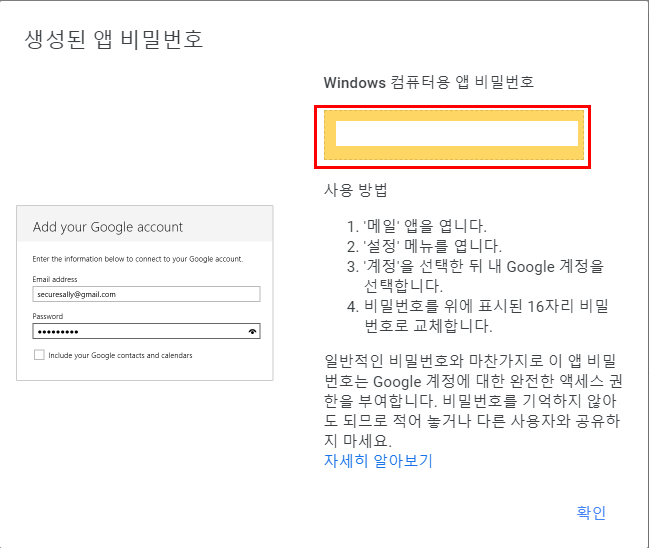Viewport: 649px width, 548px height.
Task: Click the warning paragraph about 완전한 액세스 권한
Action: [473, 401]
